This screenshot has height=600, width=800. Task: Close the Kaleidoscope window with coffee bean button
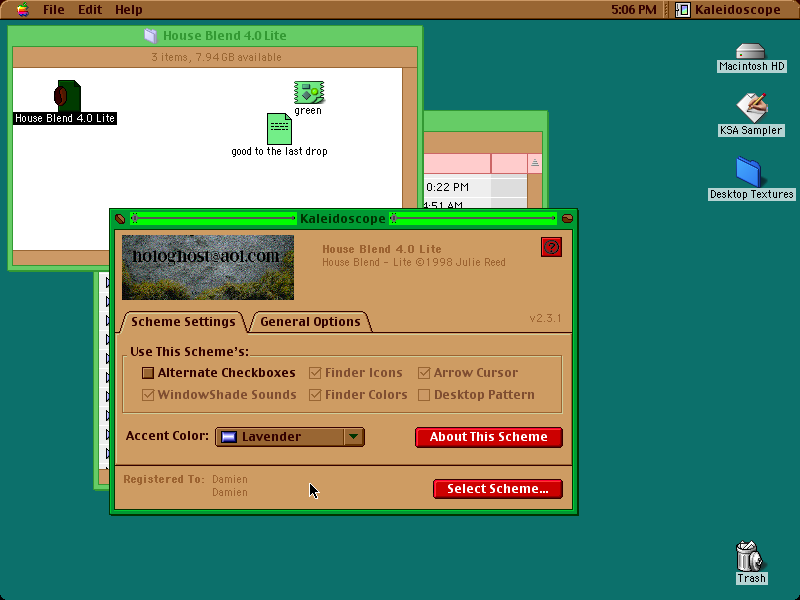(x=120, y=219)
